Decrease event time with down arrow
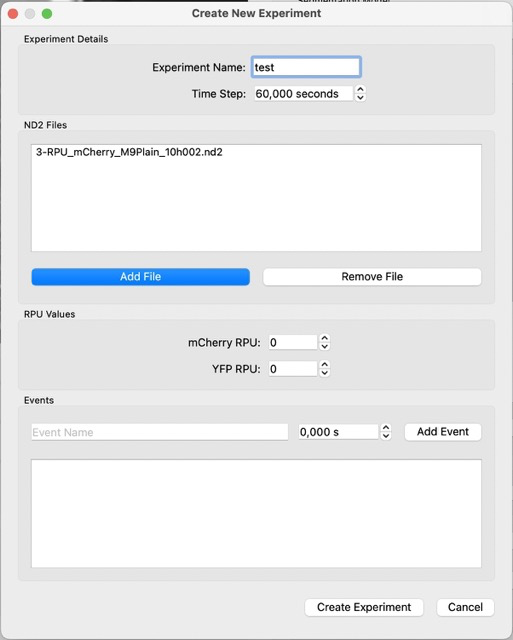The image size is (513, 640). (386, 436)
